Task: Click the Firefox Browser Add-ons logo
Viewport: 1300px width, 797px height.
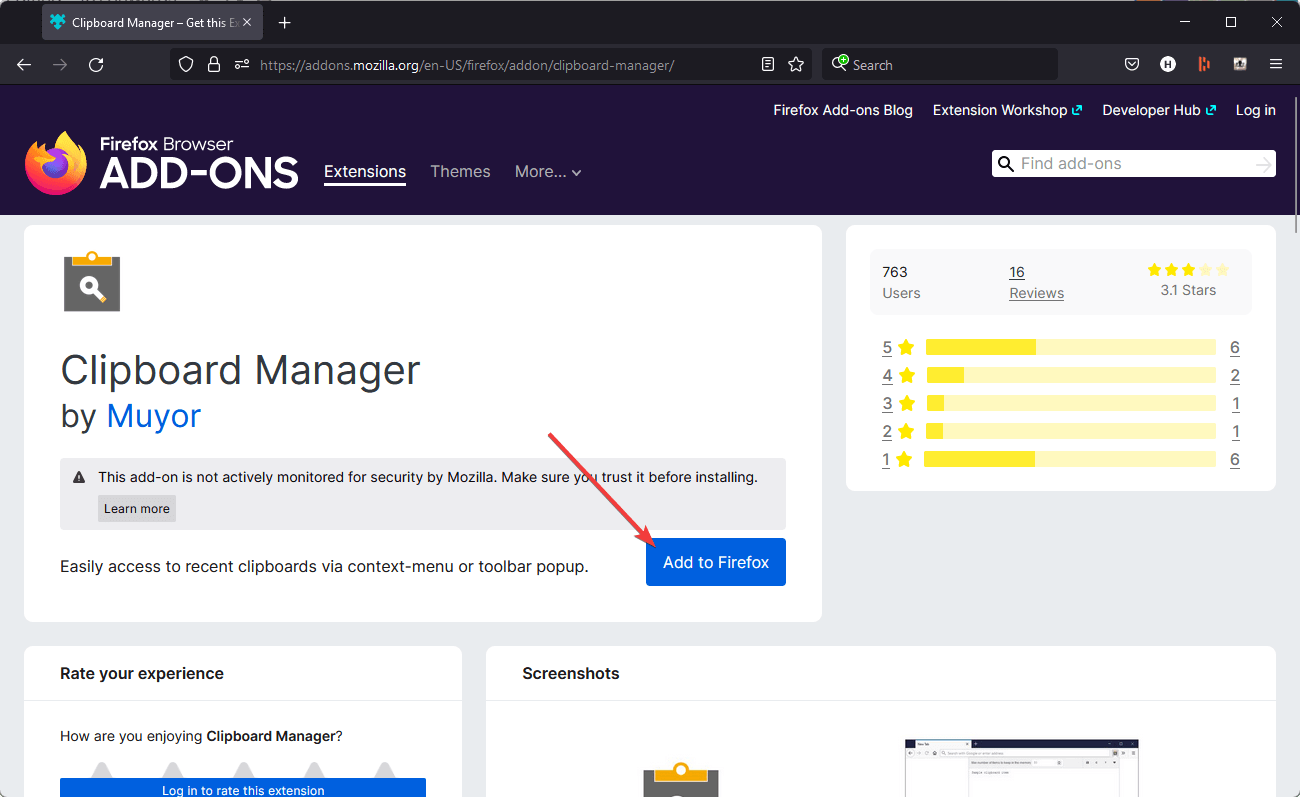Action: (x=162, y=163)
